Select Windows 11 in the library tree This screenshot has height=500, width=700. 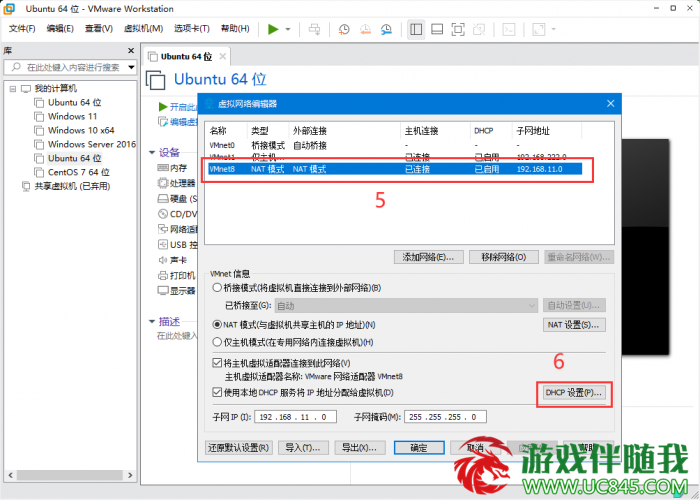point(72,117)
